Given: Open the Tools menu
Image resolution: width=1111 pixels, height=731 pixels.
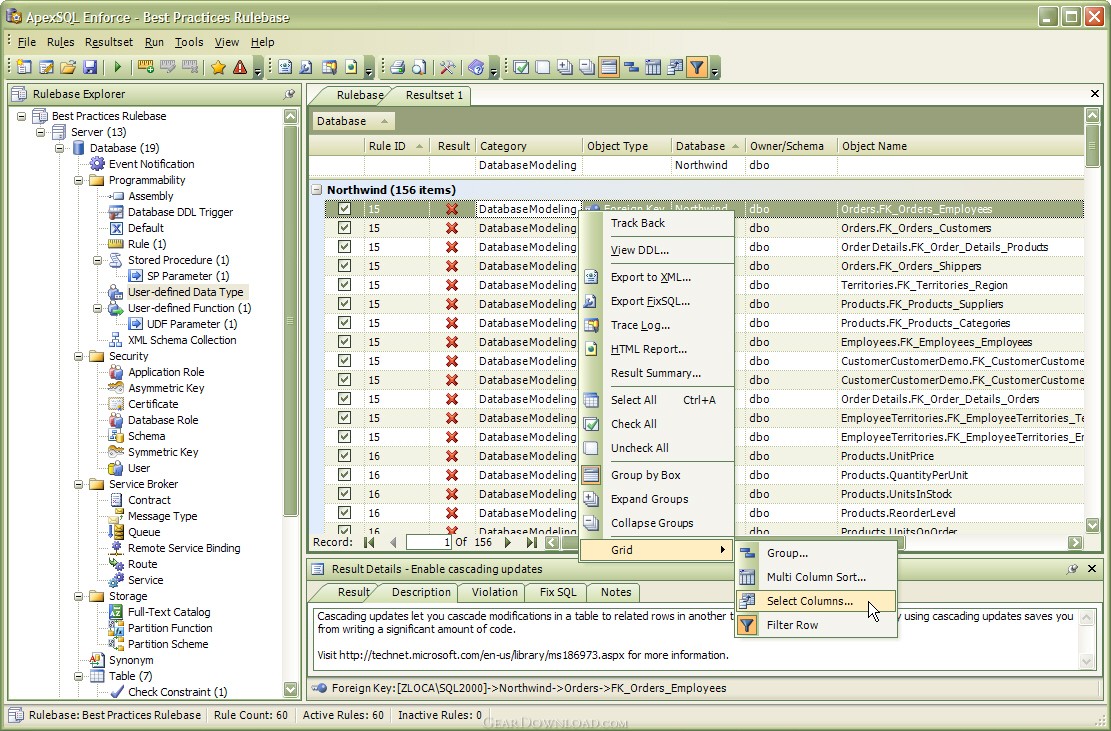Looking at the screenshot, I should tap(189, 42).
